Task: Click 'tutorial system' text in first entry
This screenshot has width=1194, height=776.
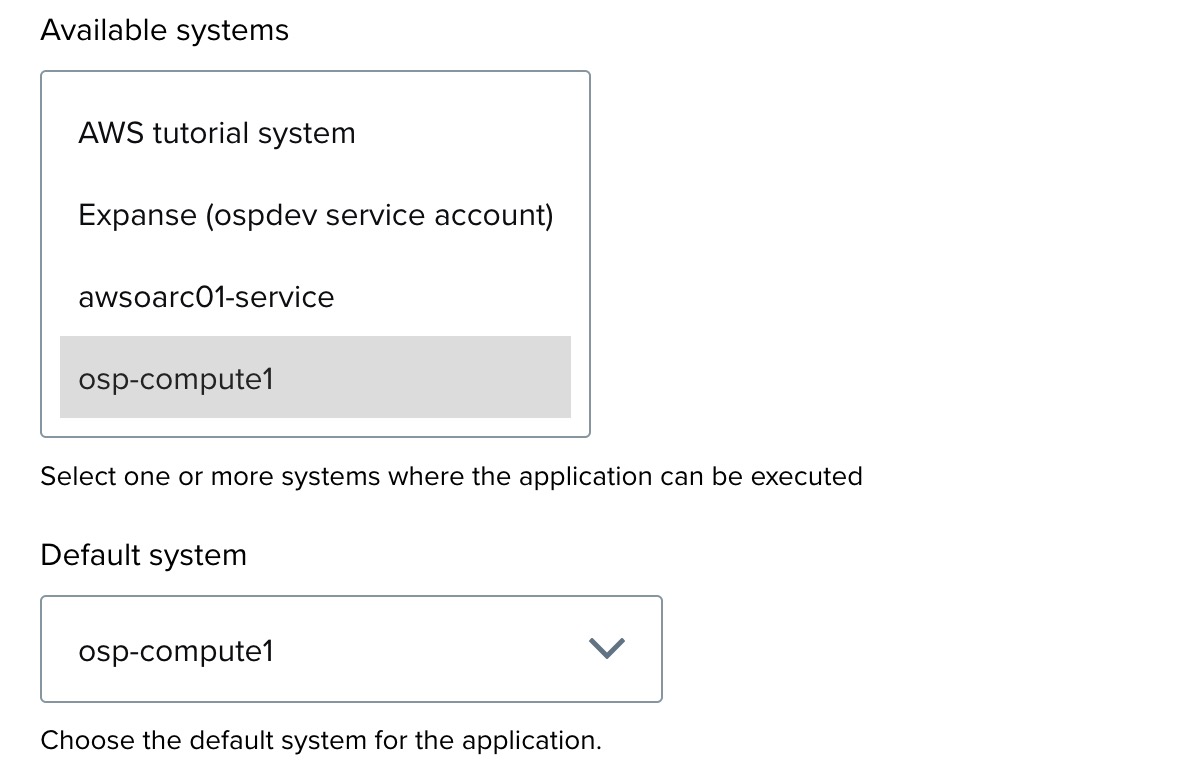Action: pos(254,133)
